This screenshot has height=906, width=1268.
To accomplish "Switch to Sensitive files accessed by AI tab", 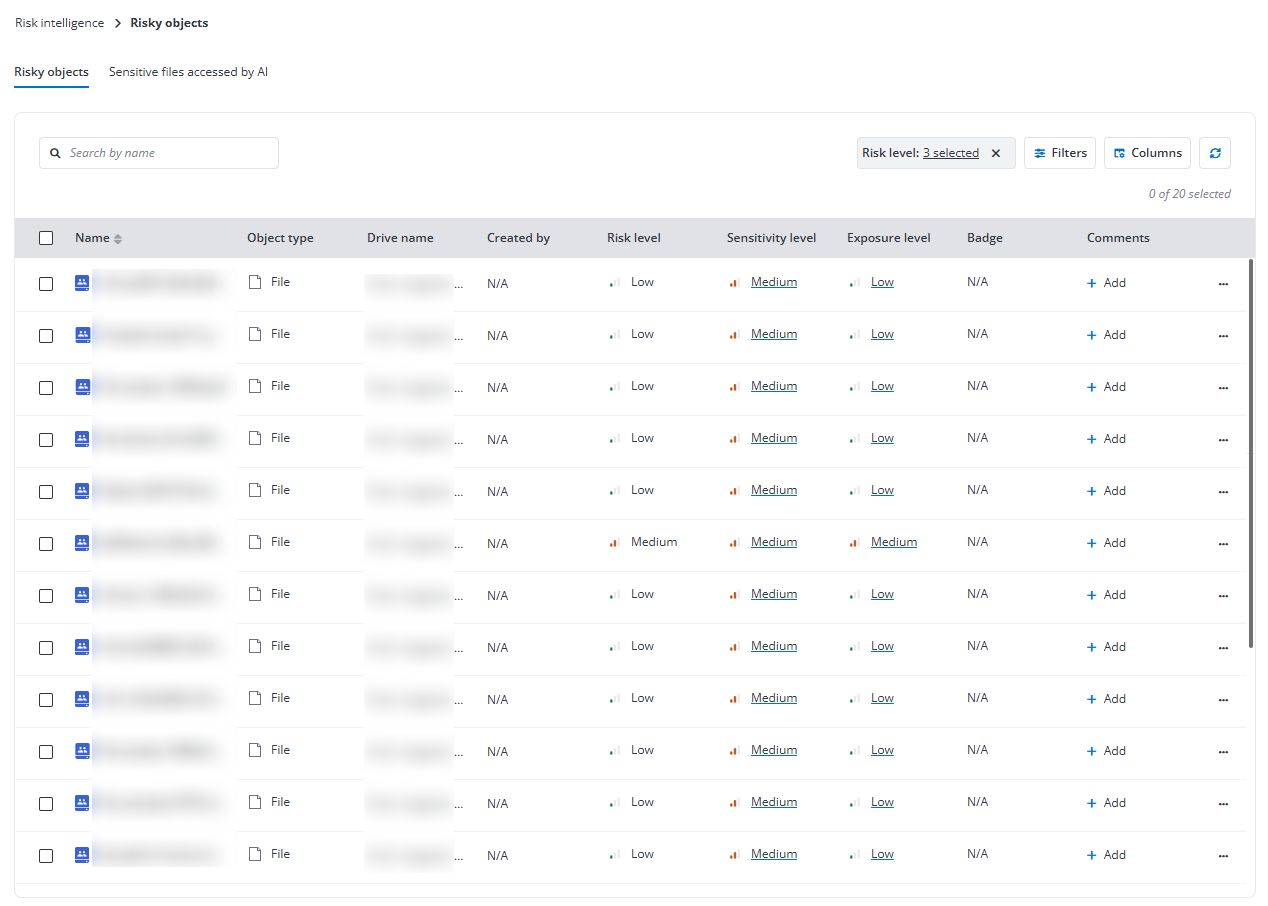I will (x=188, y=72).
